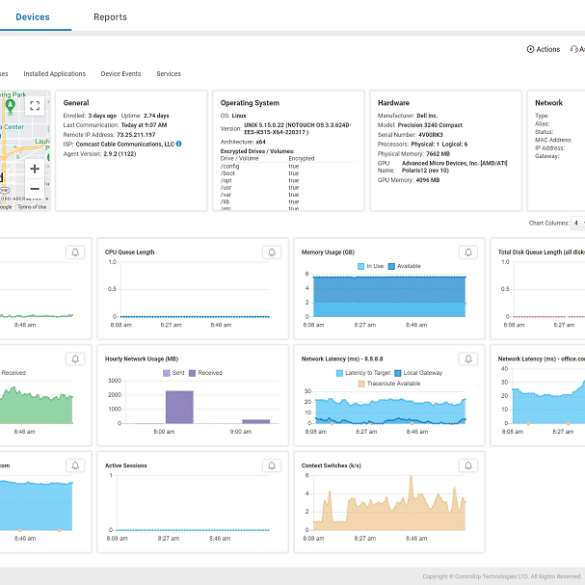
Task: Open the Reports tab
Action: pyautogui.click(x=110, y=17)
